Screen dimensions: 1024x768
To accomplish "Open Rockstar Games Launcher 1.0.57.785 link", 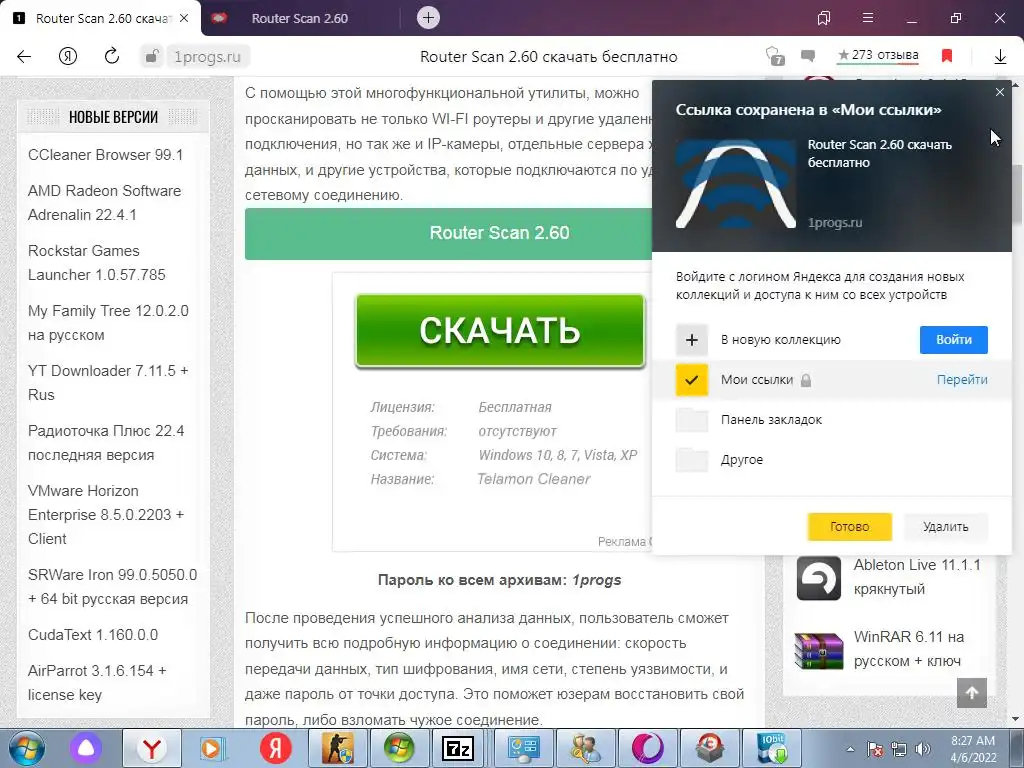I will pos(97,263).
